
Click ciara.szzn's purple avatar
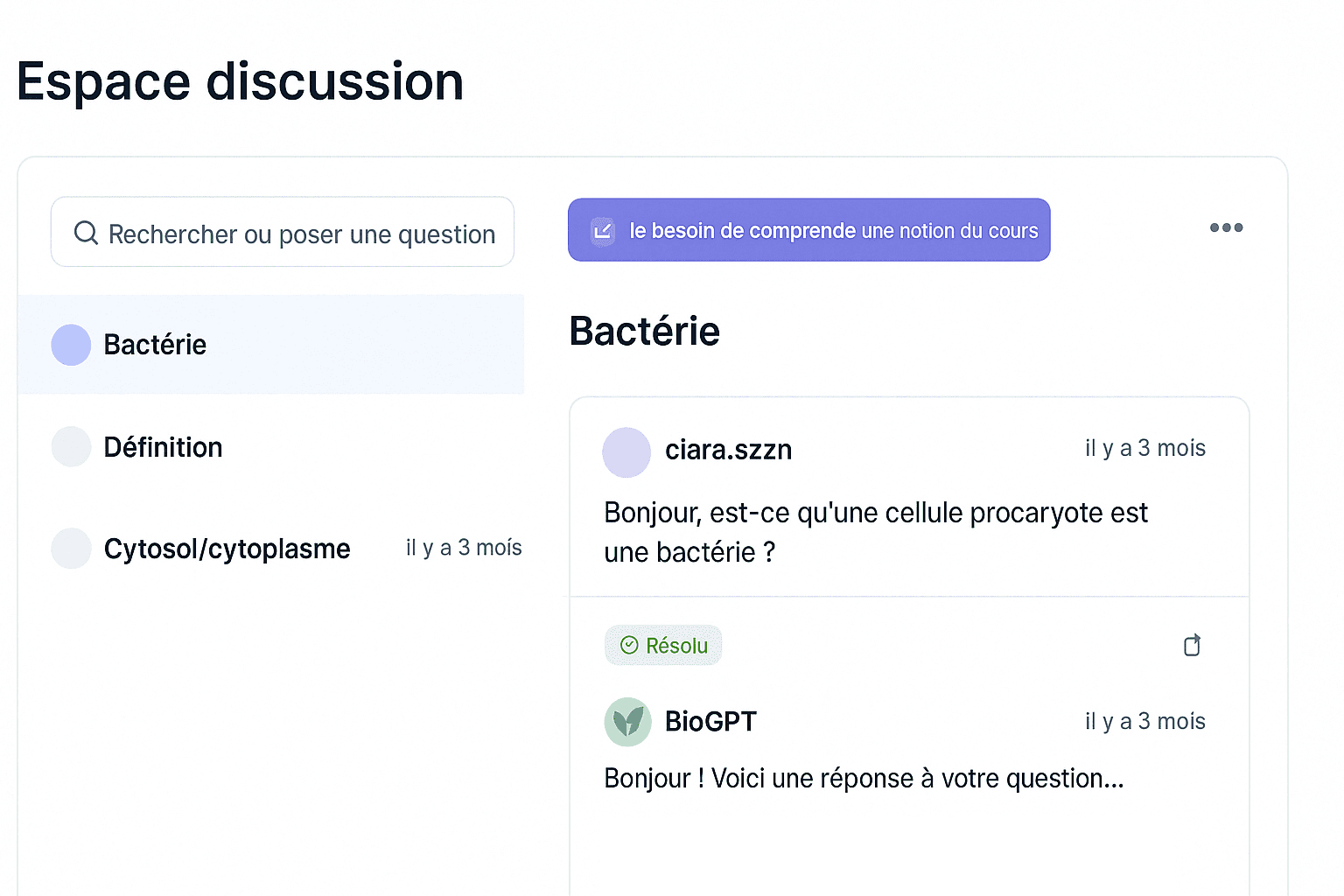pos(626,451)
